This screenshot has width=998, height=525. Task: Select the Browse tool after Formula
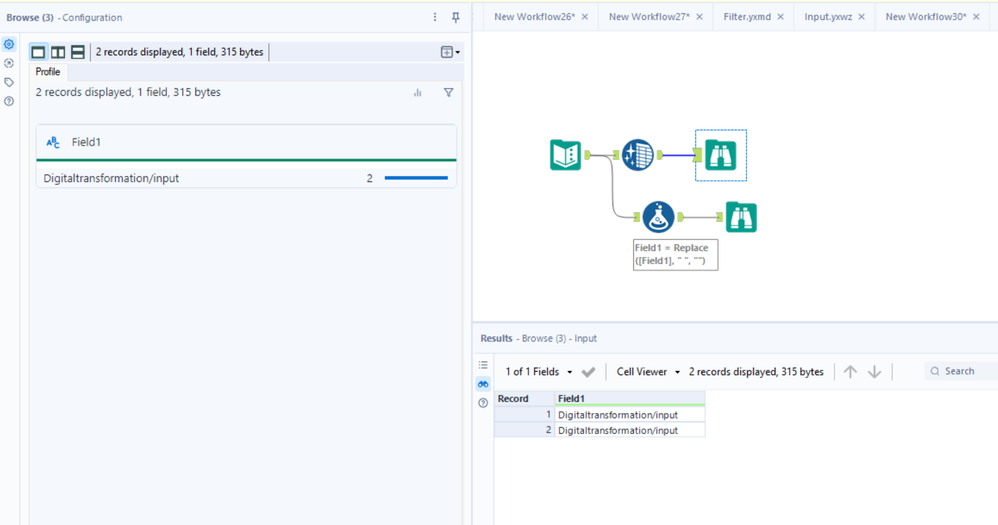point(741,218)
